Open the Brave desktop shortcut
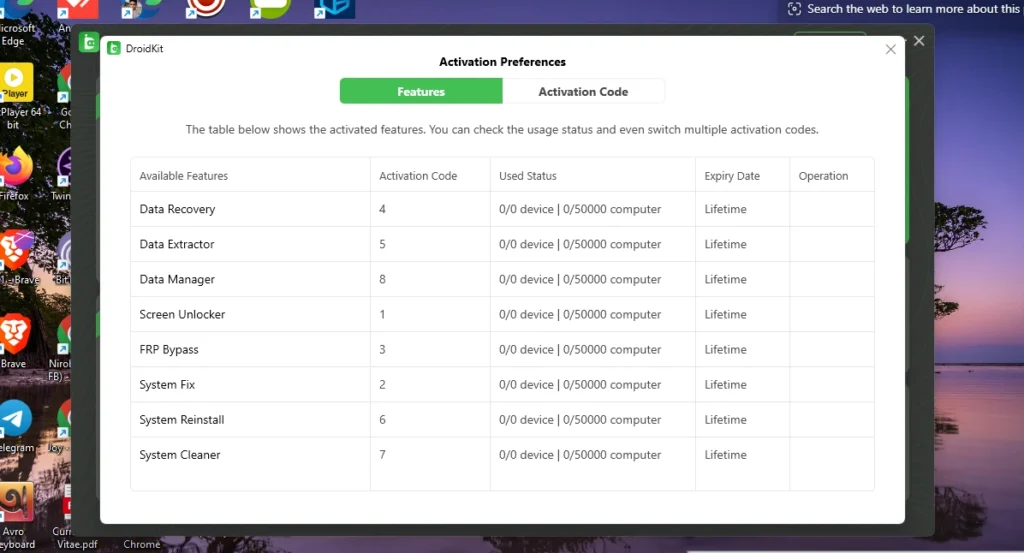Image resolution: width=1024 pixels, height=553 pixels. 14,342
